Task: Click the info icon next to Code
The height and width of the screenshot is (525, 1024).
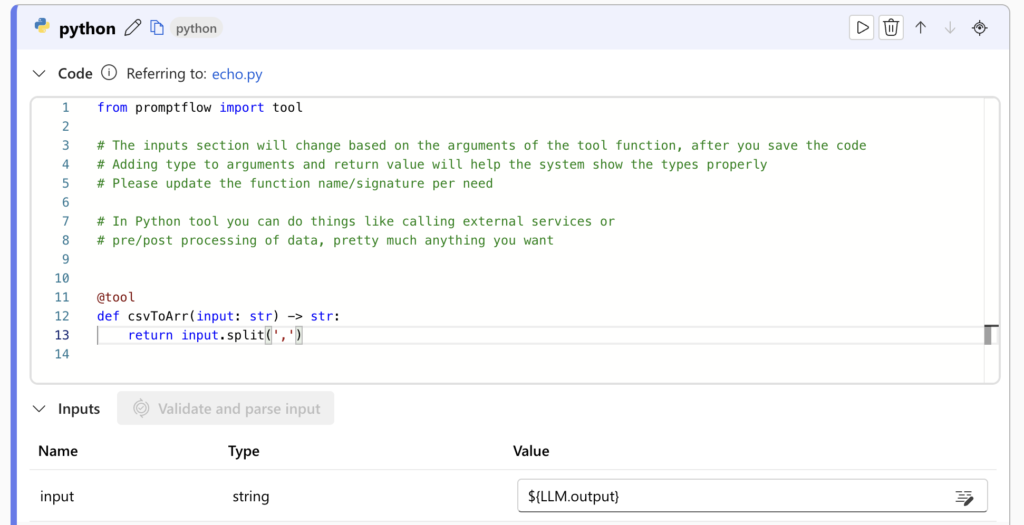Action: [109, 73]
